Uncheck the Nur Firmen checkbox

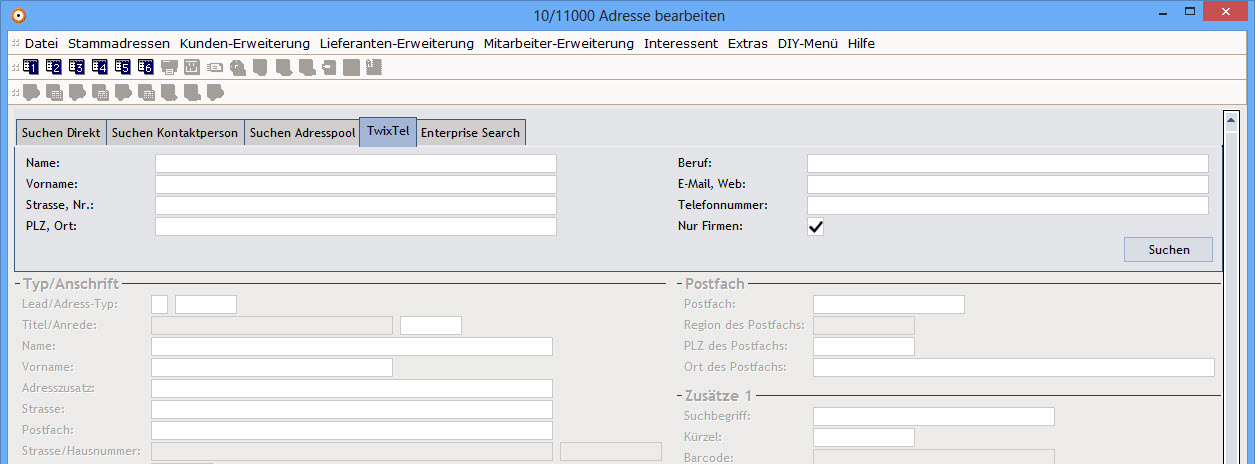[816, 227]
